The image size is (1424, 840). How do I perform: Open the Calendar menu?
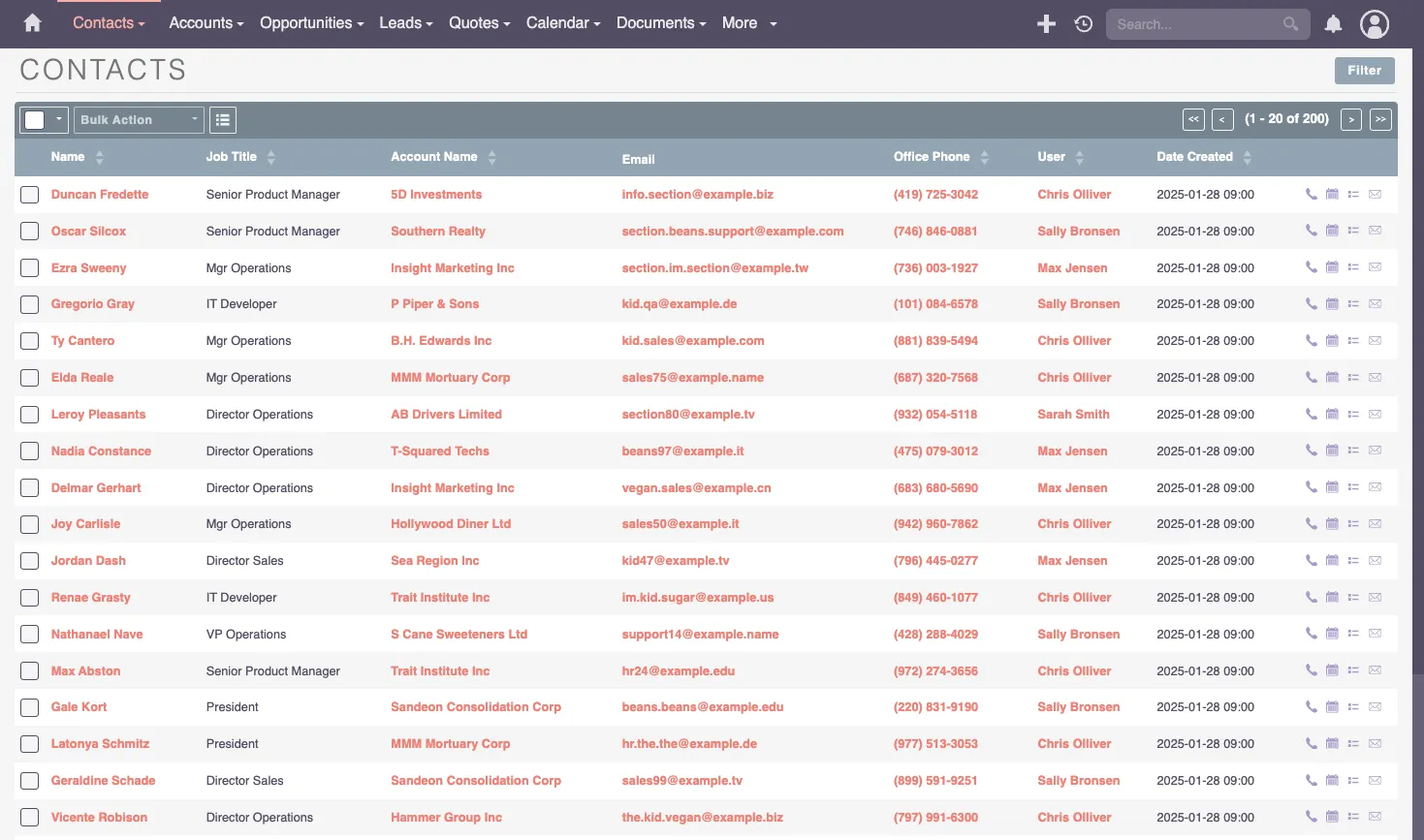[x=562, y=23]
